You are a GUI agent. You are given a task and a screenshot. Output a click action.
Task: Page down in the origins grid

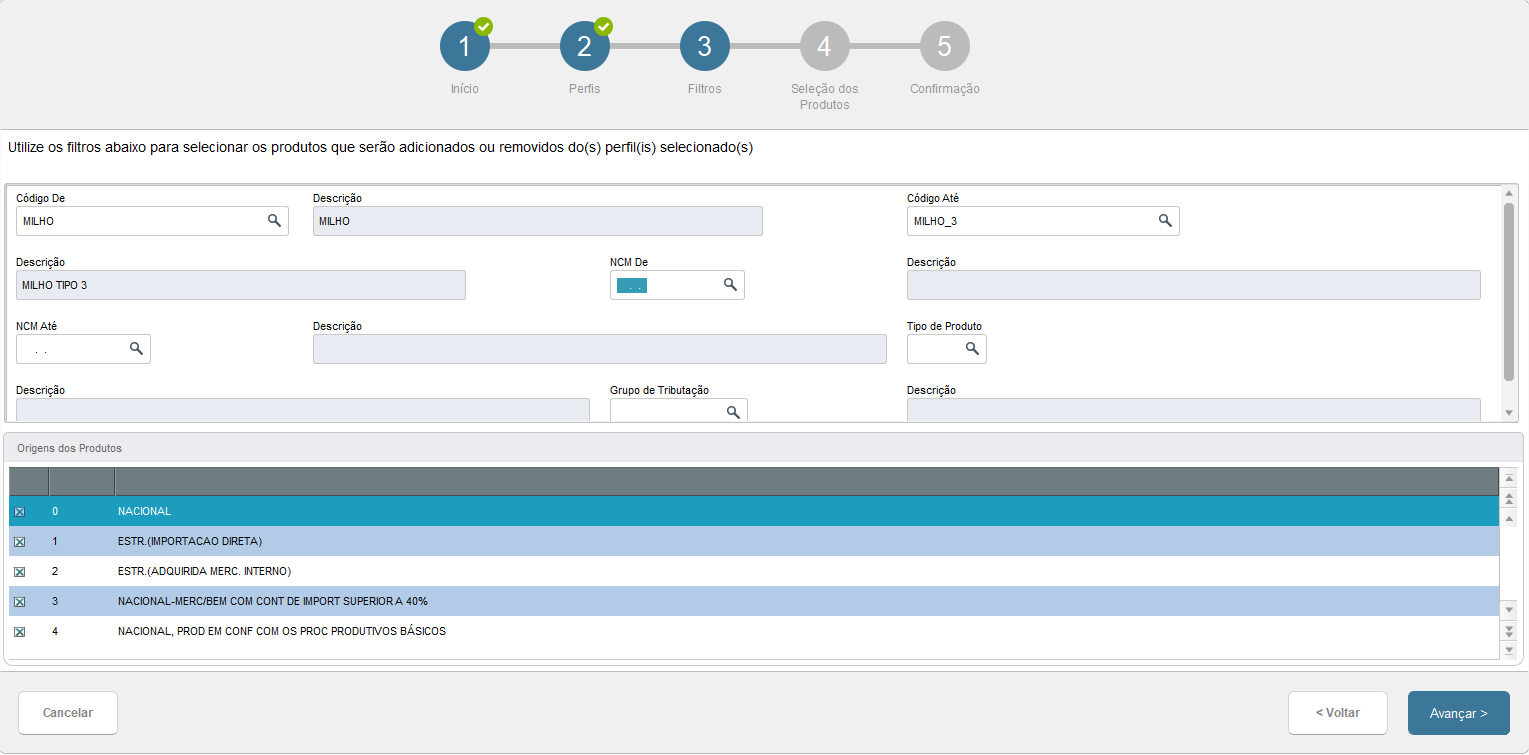1510,630
